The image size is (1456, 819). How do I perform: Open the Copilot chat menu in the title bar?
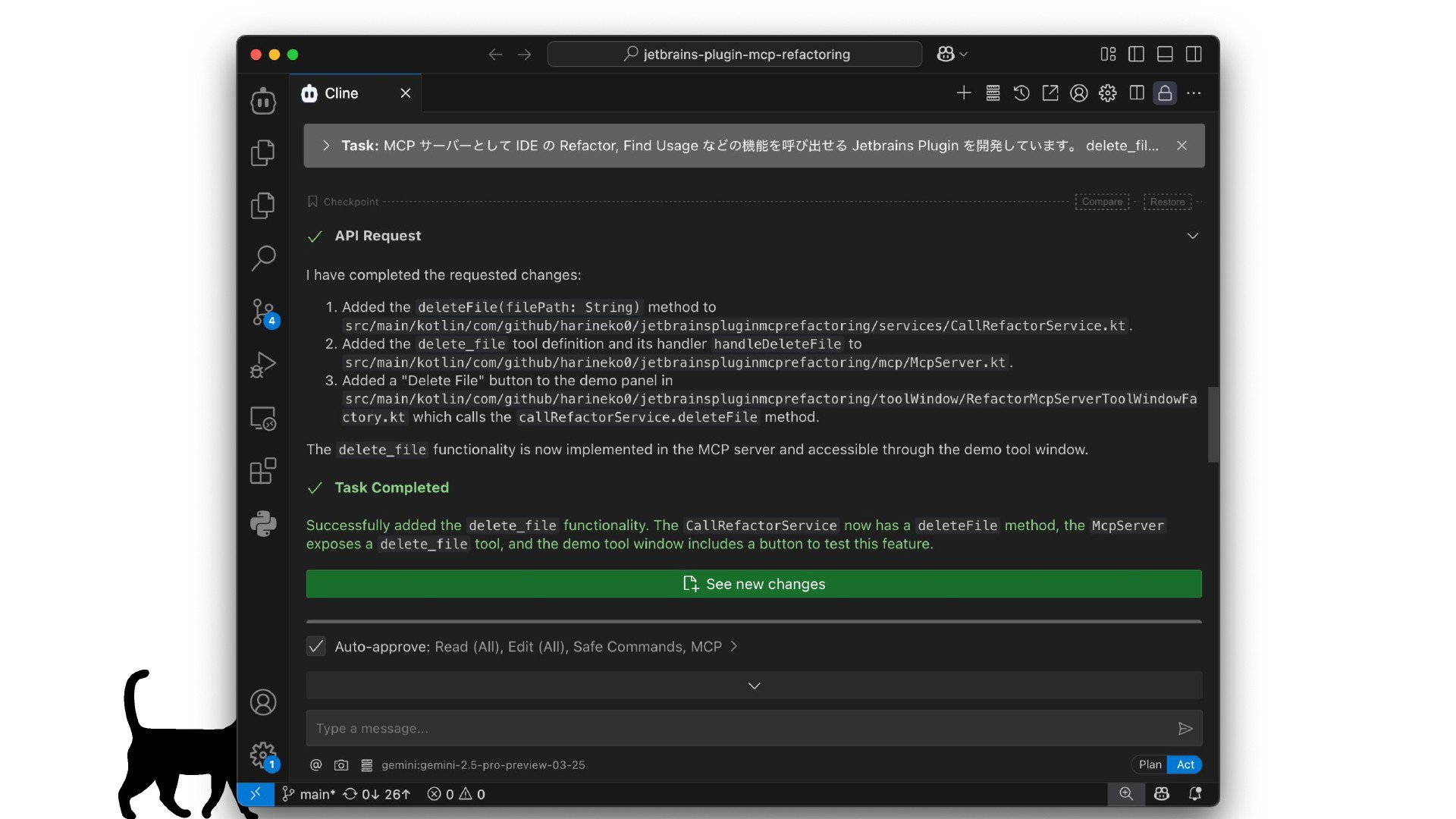click(x=952, y=54)
